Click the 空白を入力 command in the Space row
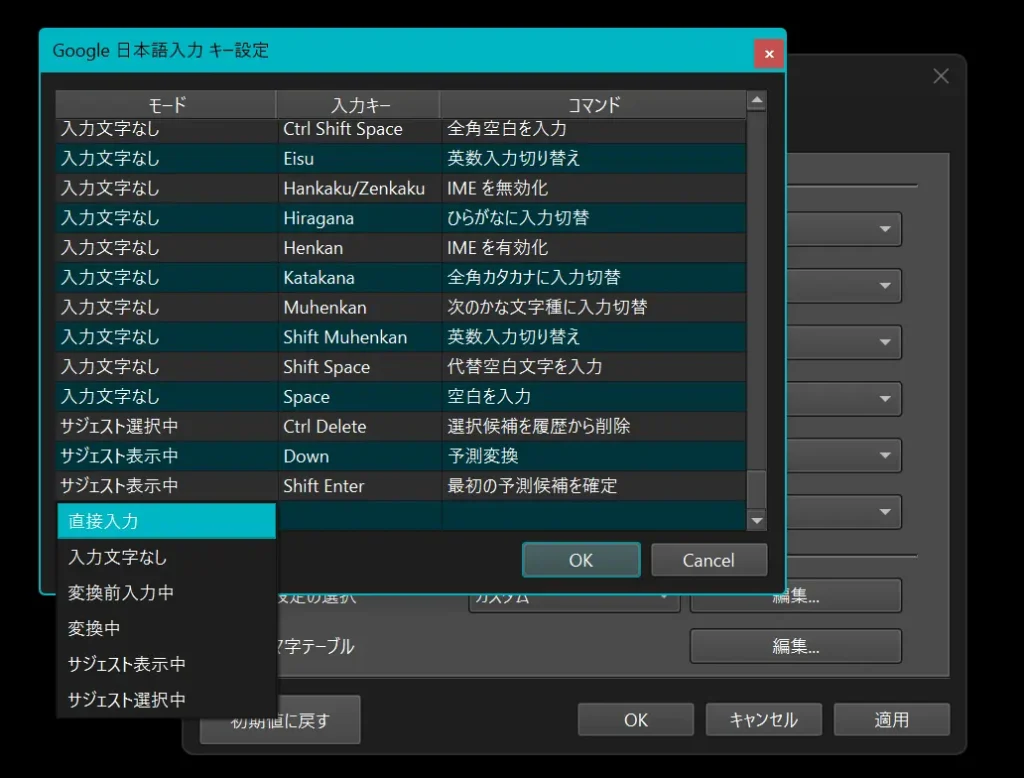1024x778 pixels. point(594,397)
